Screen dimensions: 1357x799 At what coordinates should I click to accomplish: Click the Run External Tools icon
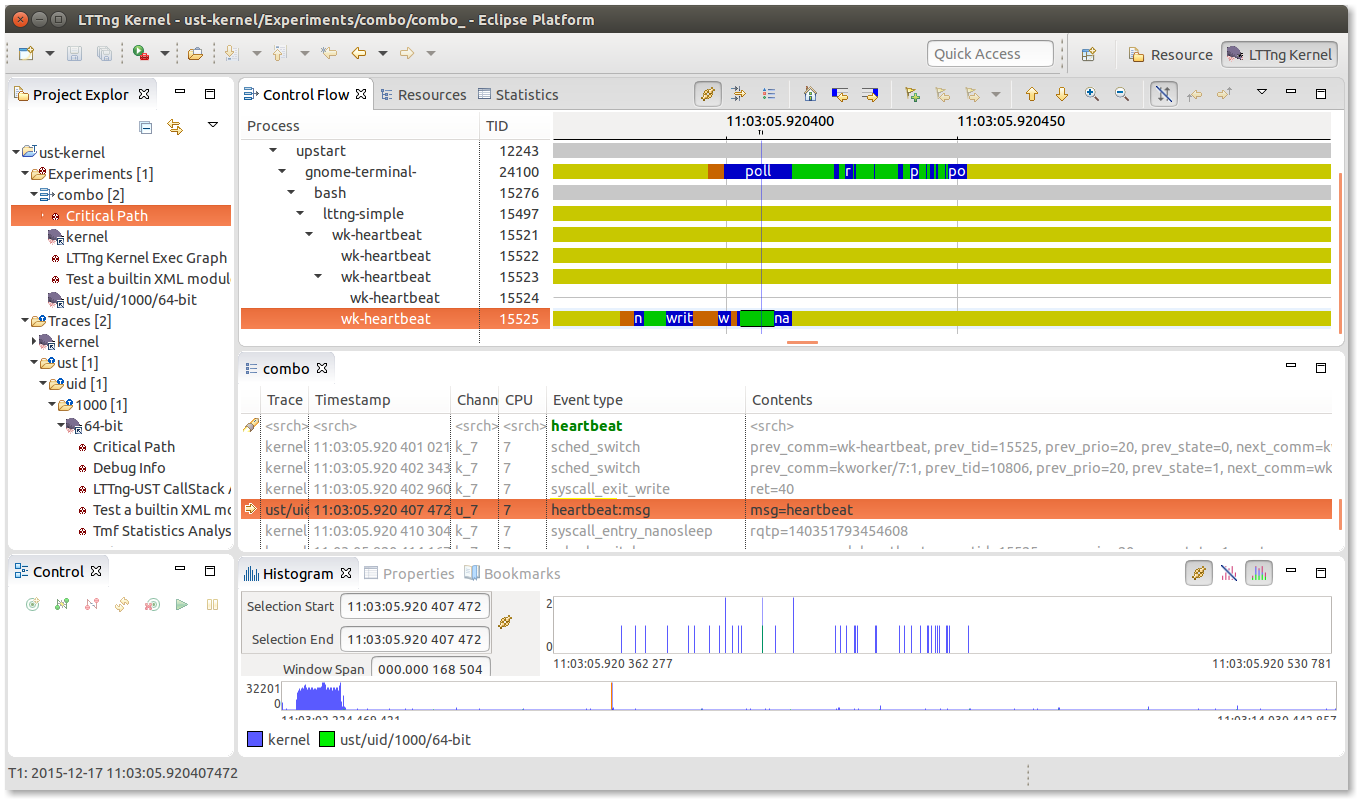pos(141,54)
